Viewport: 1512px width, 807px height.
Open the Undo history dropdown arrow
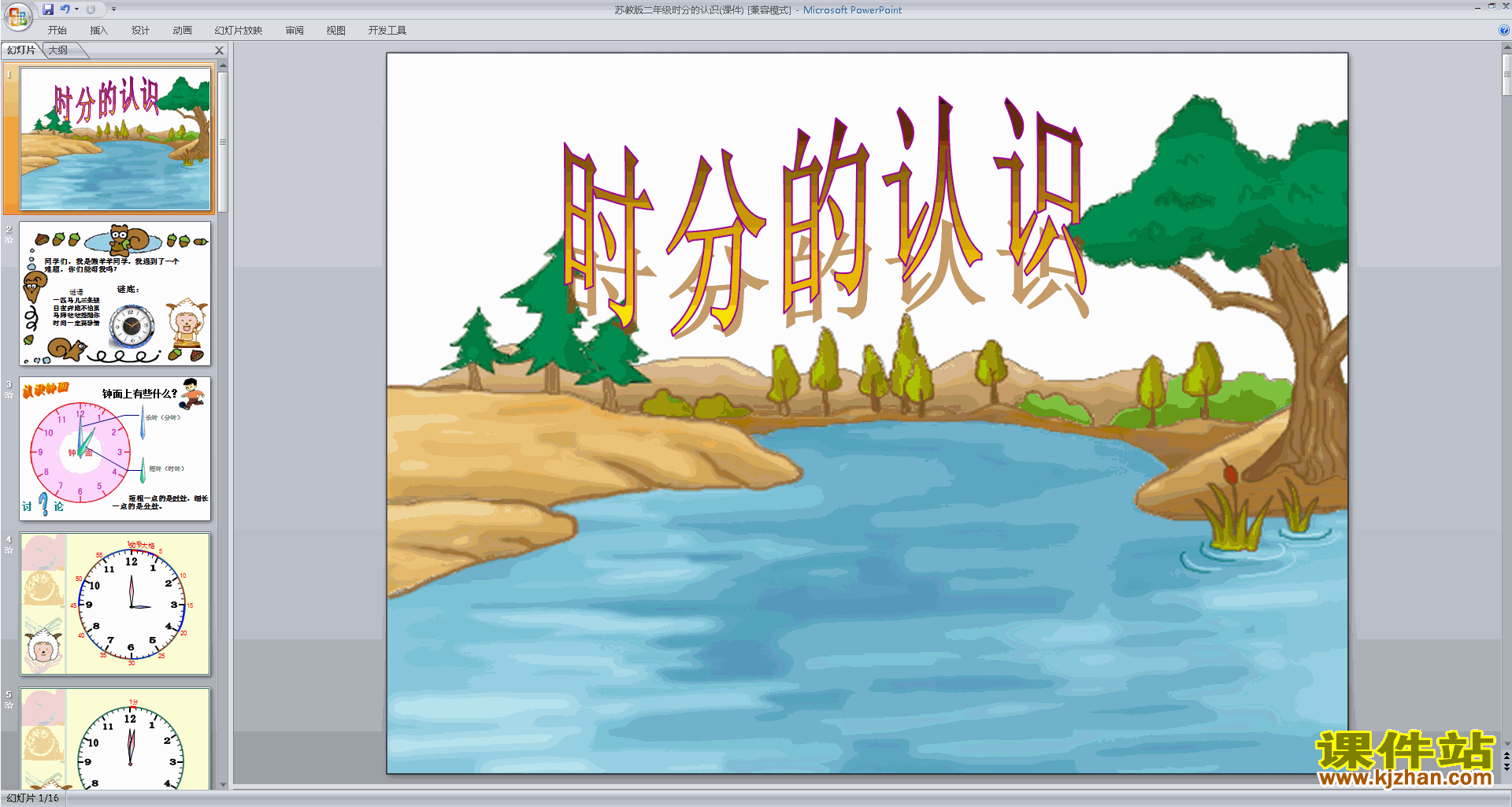coord(76,9)
